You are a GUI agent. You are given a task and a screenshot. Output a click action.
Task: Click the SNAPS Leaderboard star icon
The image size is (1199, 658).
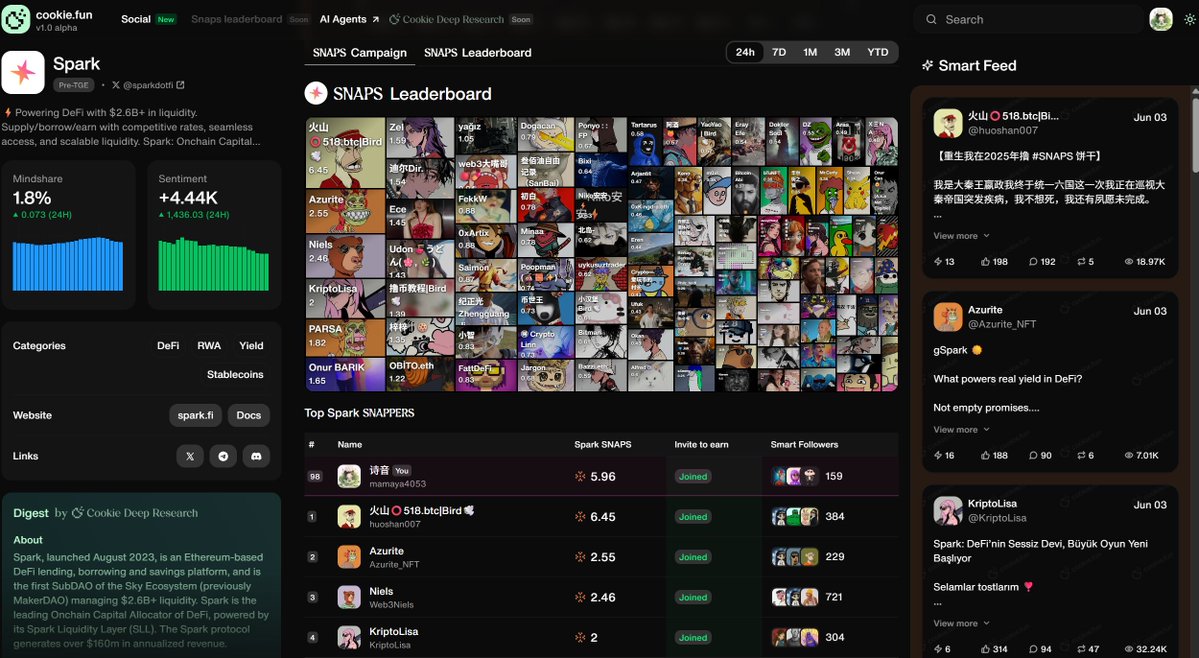316,93
